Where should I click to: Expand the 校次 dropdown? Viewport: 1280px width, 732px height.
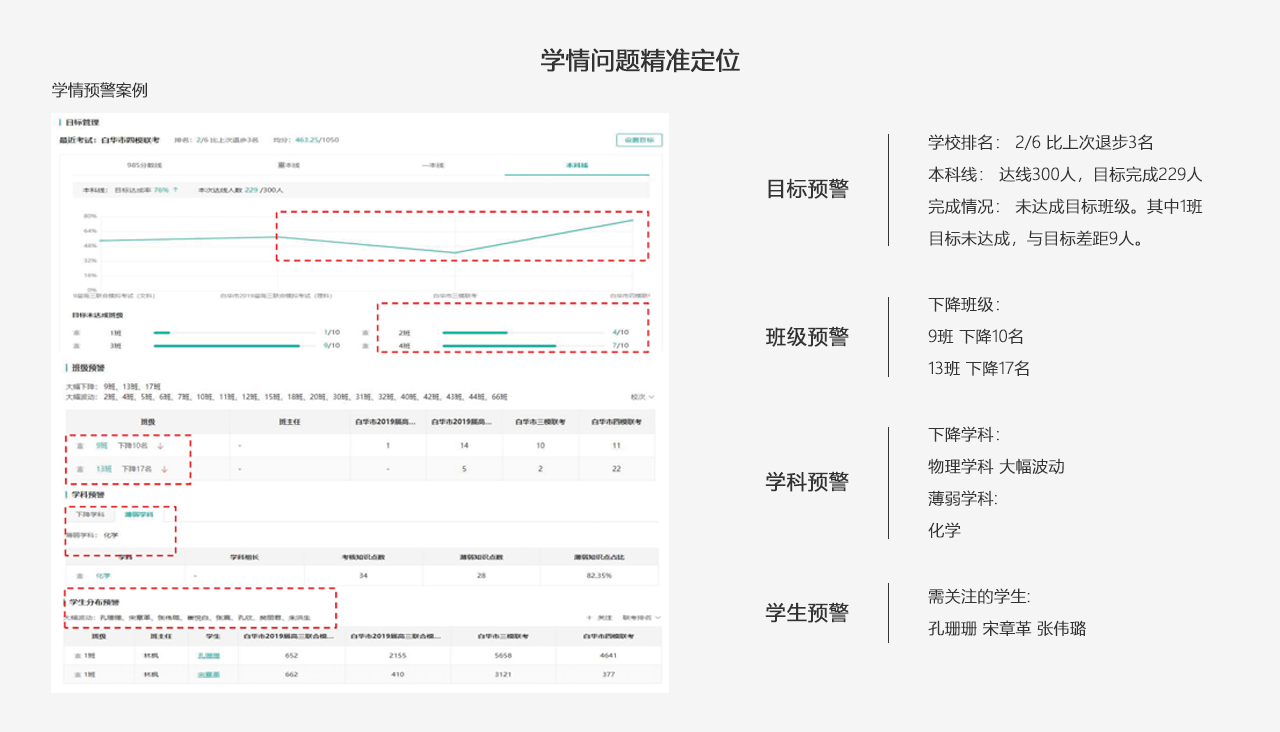tap(643, 397)
